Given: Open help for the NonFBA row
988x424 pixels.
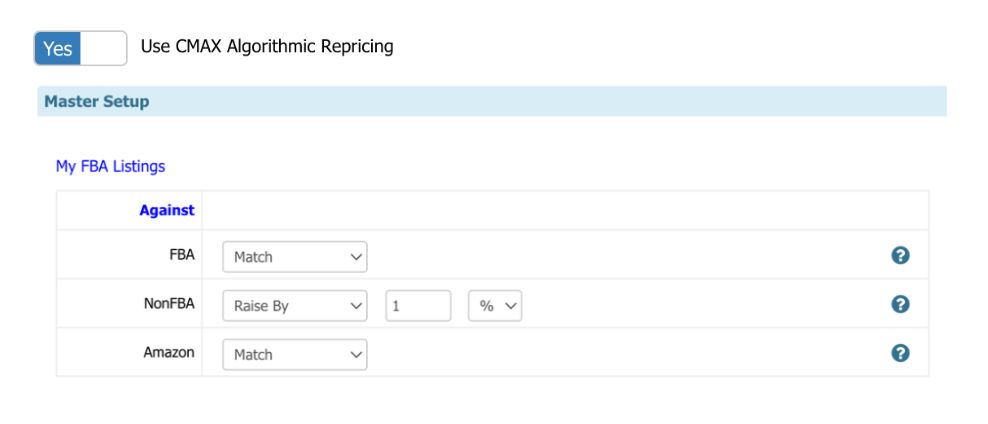Looking at the screenshot, I should [x=899, y=305].
